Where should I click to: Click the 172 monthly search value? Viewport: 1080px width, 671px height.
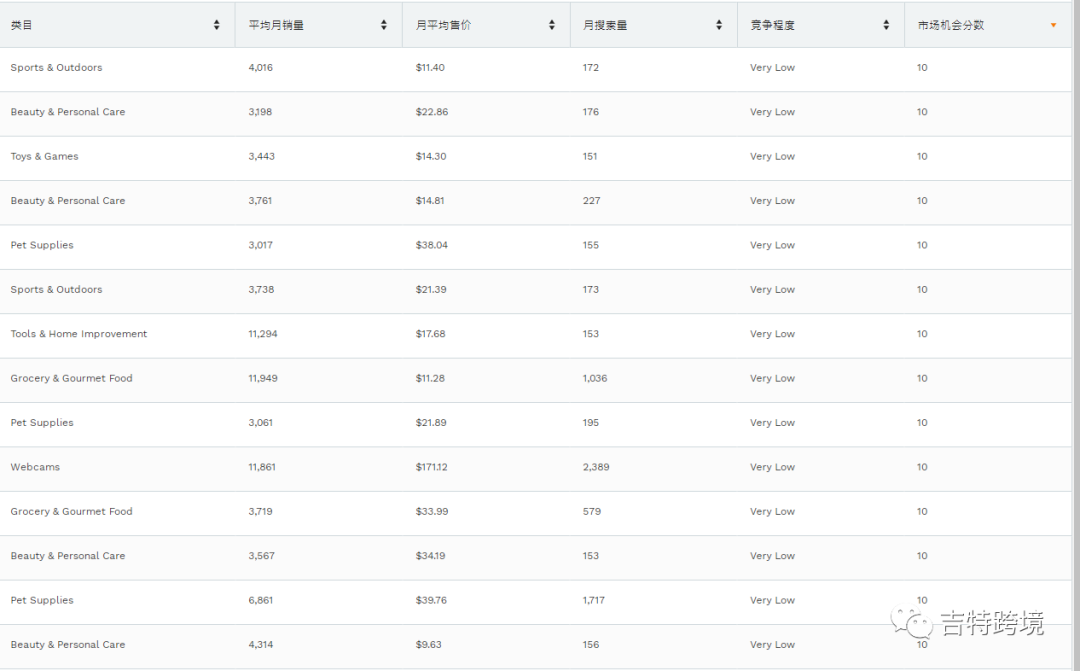pyautogui.click(x=590, y=68)
